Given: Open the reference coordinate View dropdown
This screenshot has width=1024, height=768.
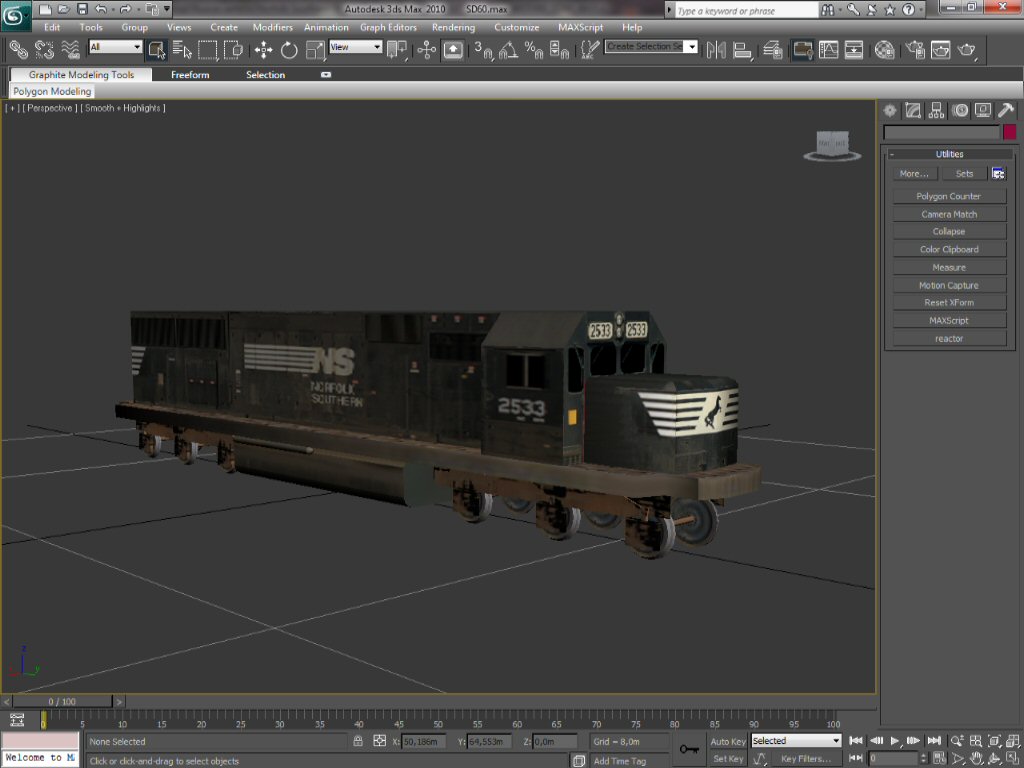Looking at the screenshot, I should (x=355, y=47).
